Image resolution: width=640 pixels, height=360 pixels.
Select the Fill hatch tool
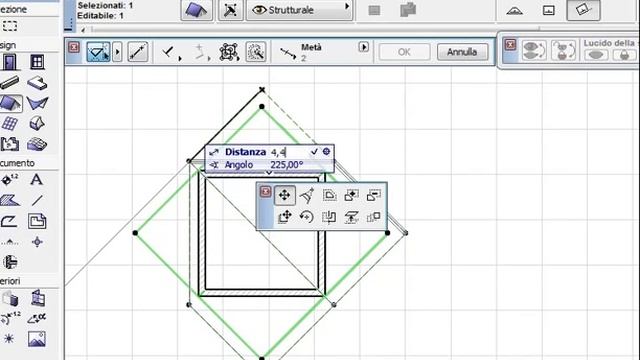[x=10, y=200]
